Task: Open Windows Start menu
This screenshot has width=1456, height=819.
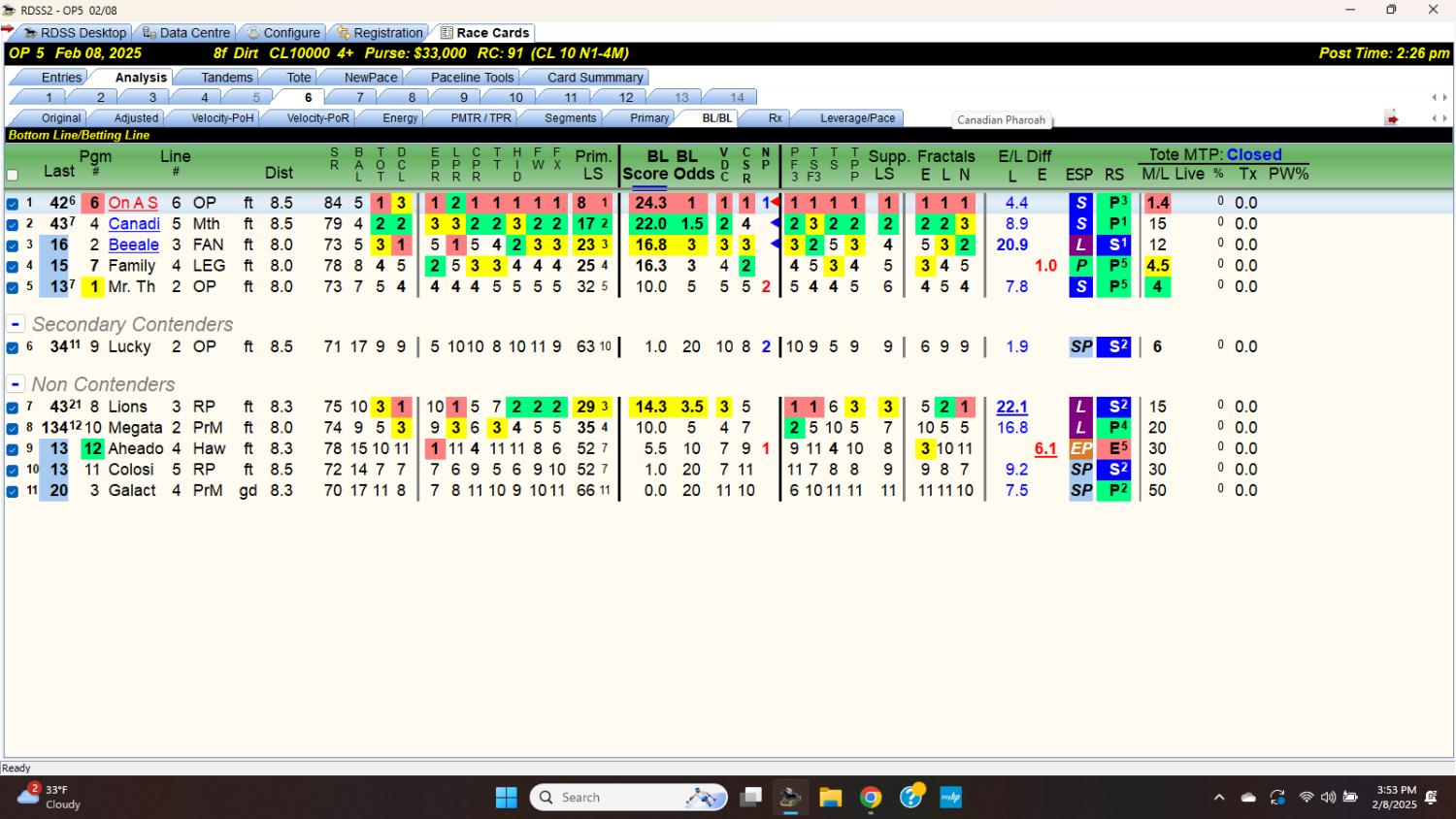Action: (x=507, y=798)
